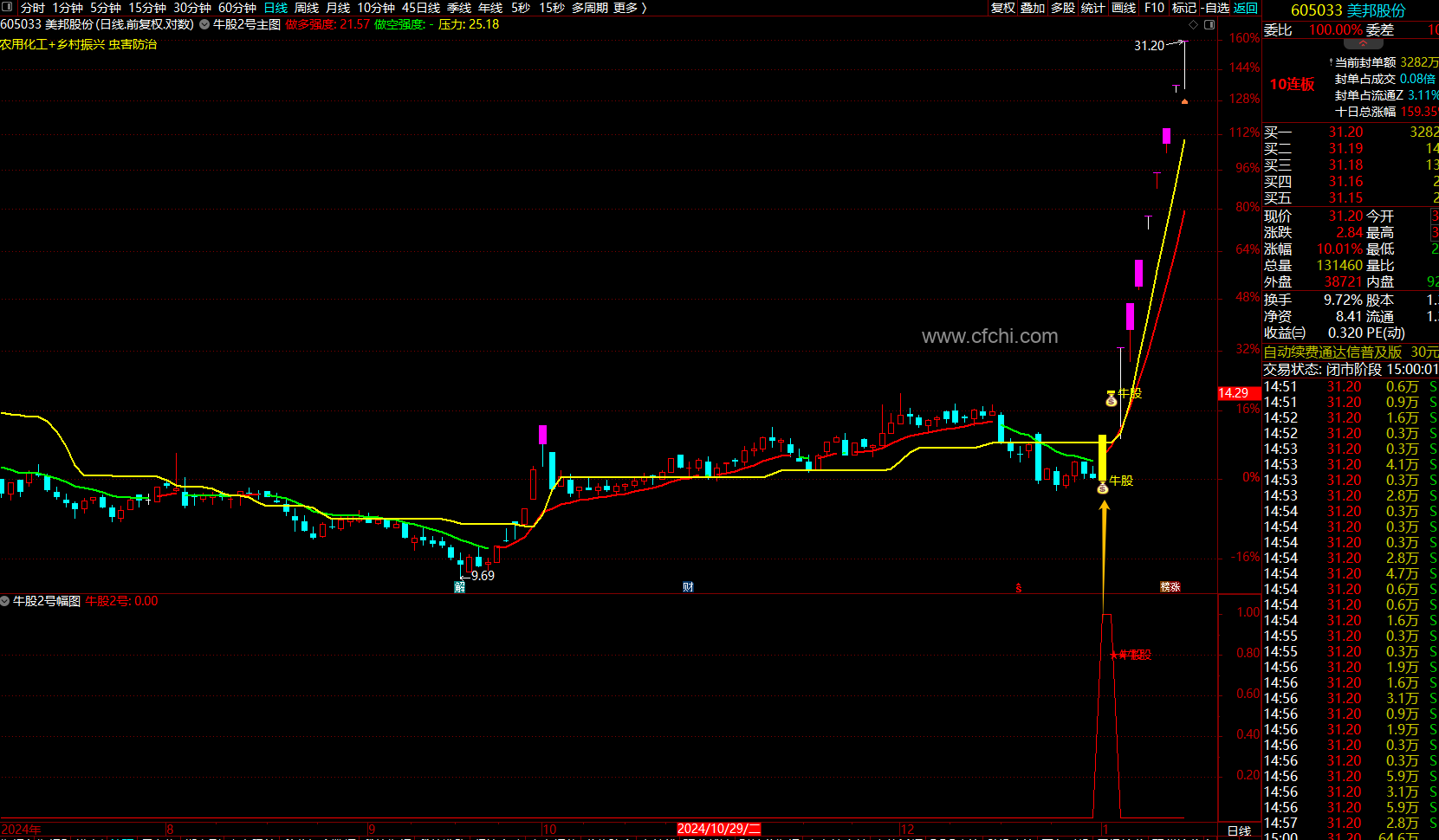Viewport: 1439px width, 840px height.
Task: Switch to the 15秒 chart period
Action: pos(552,8)
